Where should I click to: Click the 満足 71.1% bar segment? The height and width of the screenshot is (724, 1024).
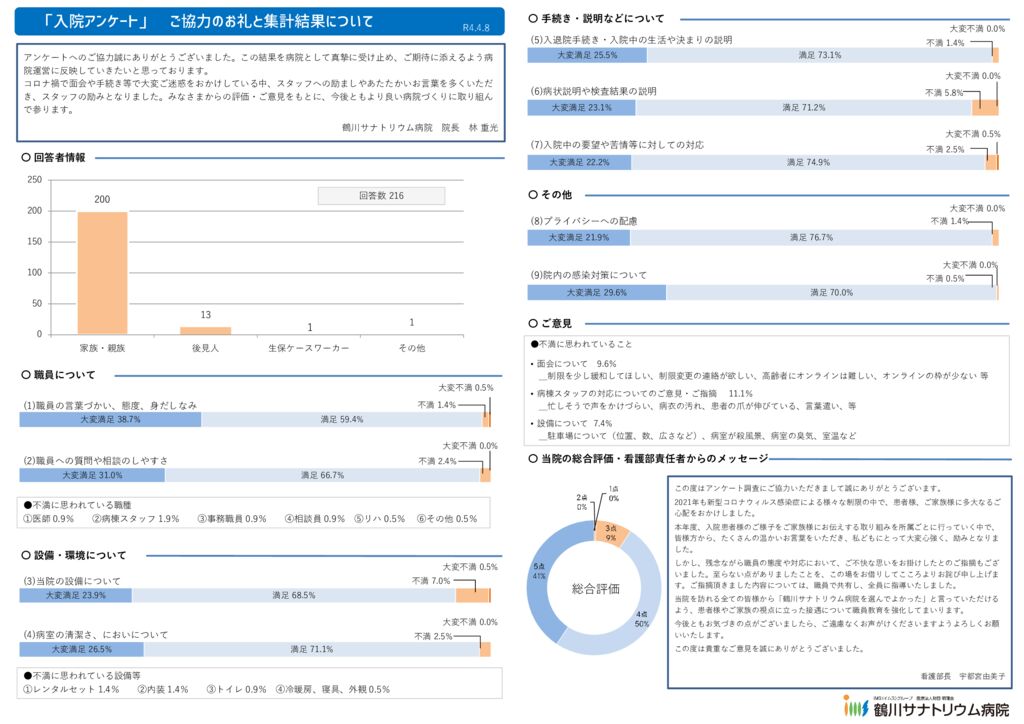(312, 650)
